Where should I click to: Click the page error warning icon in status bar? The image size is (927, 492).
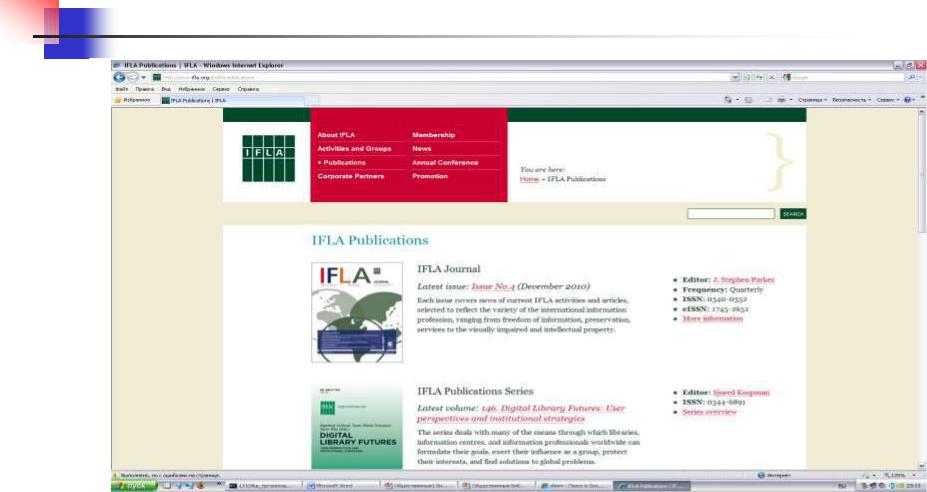tap(116, 475)
